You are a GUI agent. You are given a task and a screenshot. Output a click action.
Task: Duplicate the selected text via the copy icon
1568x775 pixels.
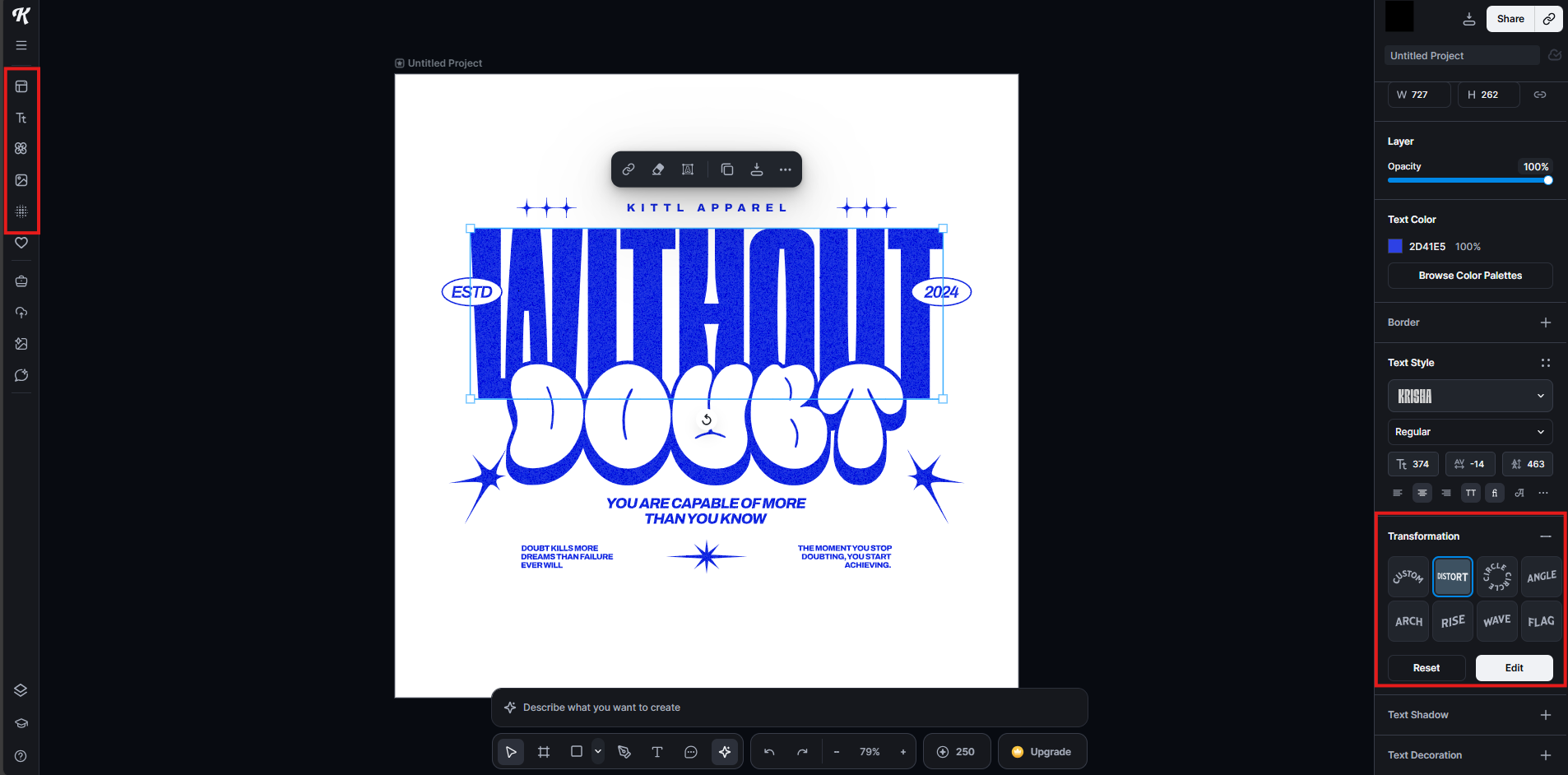[727, 169]
